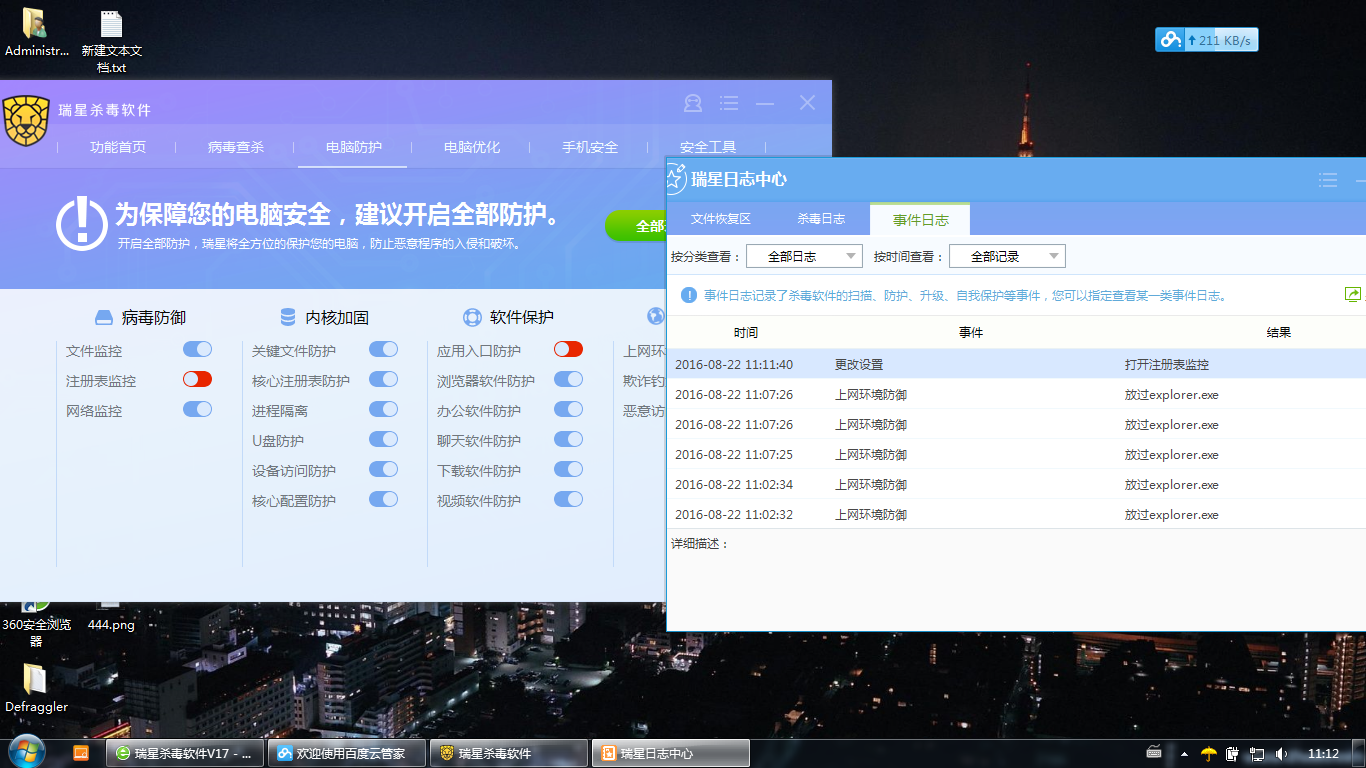Viewport: 1366px width, 768px height.
Task: Expand the 全部日志 category dropdown
Action: tap(804, 256)
